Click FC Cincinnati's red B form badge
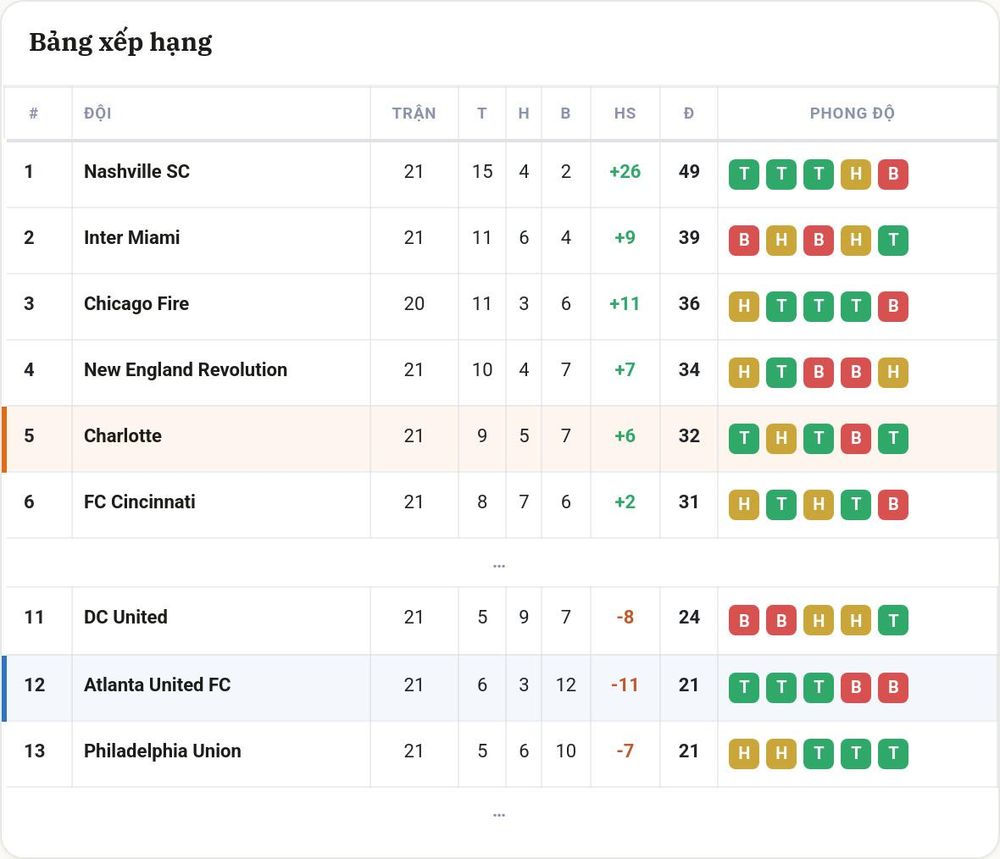The image size is (1000, 859). [x=893, y=504]
